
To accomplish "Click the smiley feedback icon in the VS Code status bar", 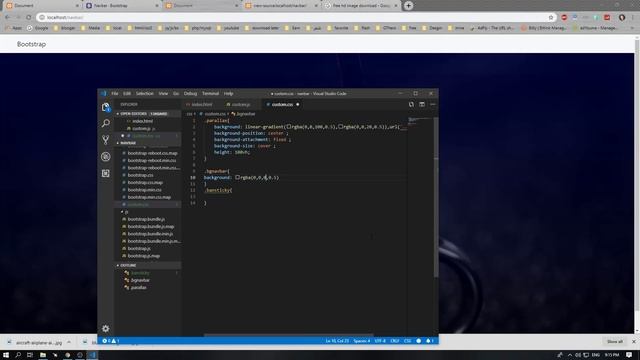I will pos(418,341).
